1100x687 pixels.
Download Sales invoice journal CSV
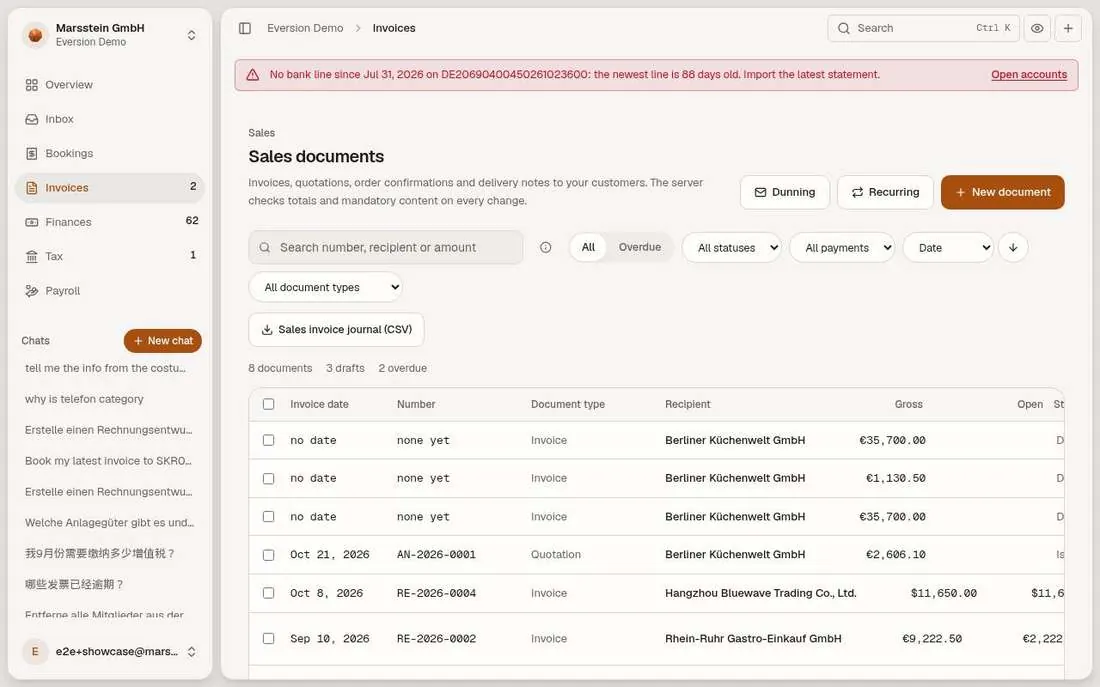point(337,330)
